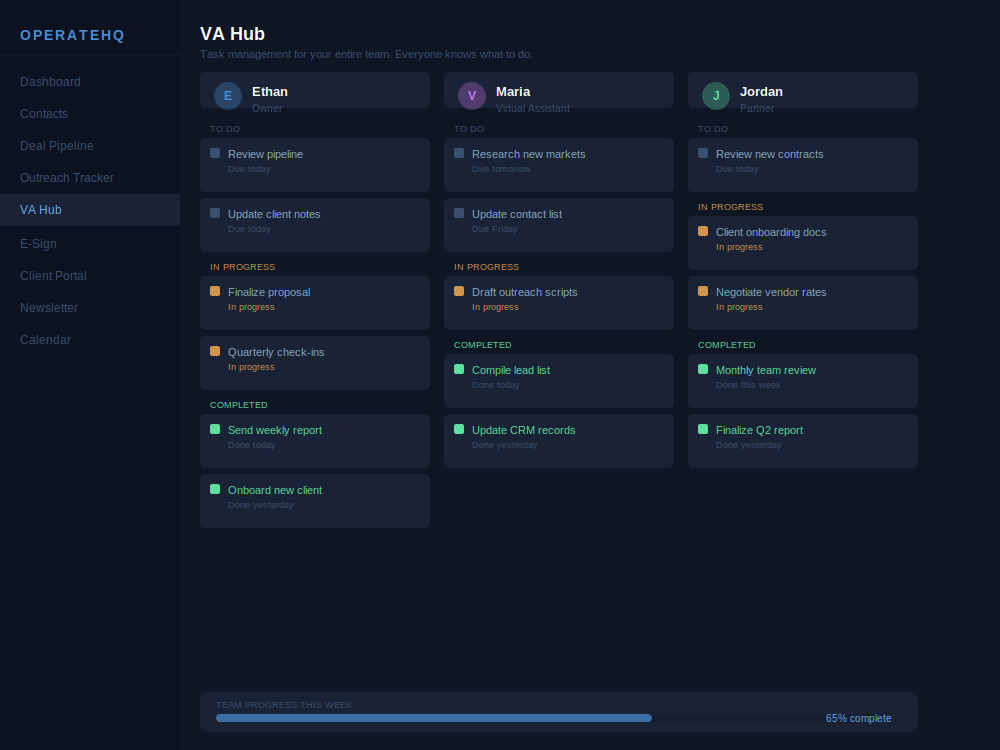This screenshot has width=1000, height=750.
Task: Check off Update contact list task
Action: [459, 213]
